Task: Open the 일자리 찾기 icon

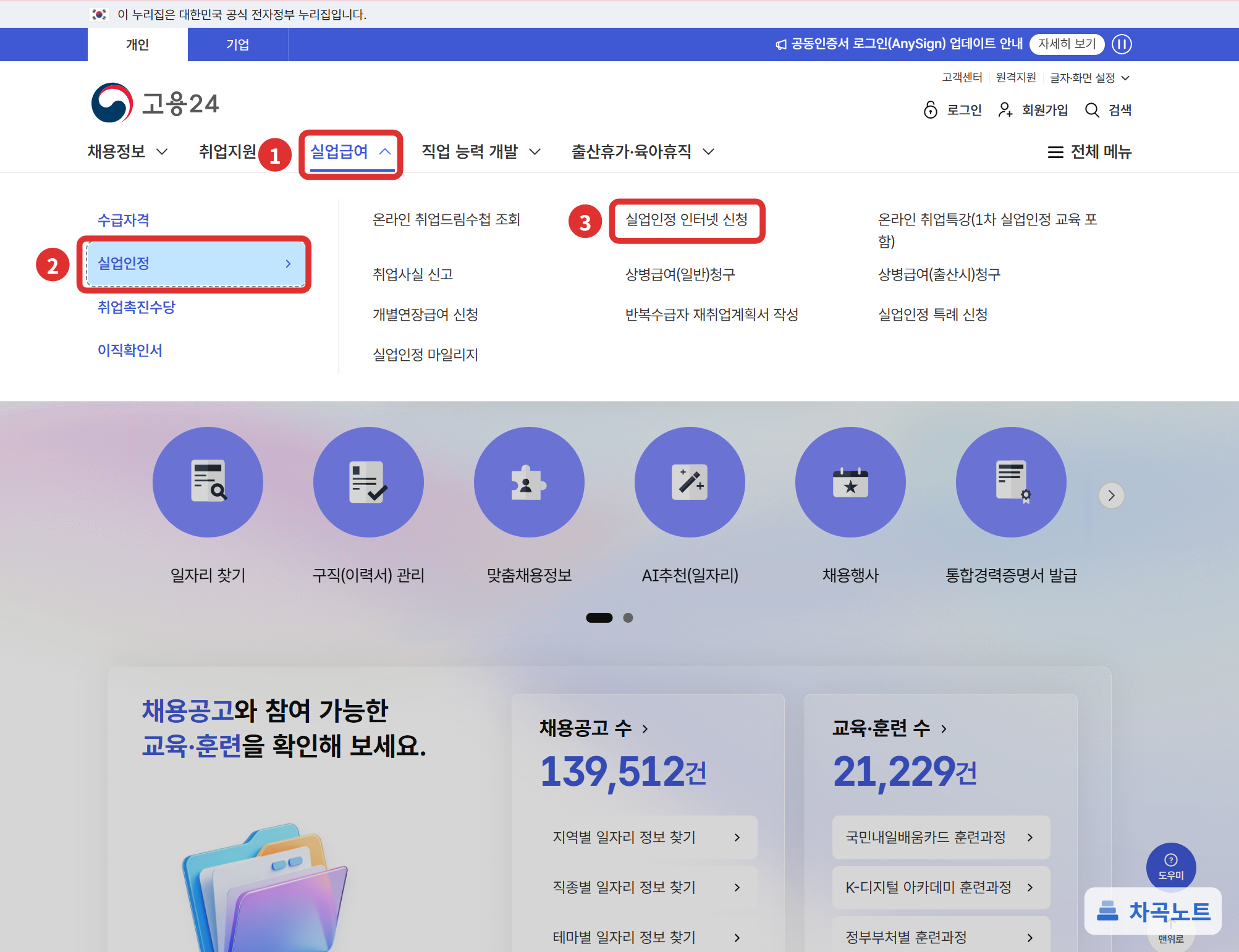Action: click(208, 482)
